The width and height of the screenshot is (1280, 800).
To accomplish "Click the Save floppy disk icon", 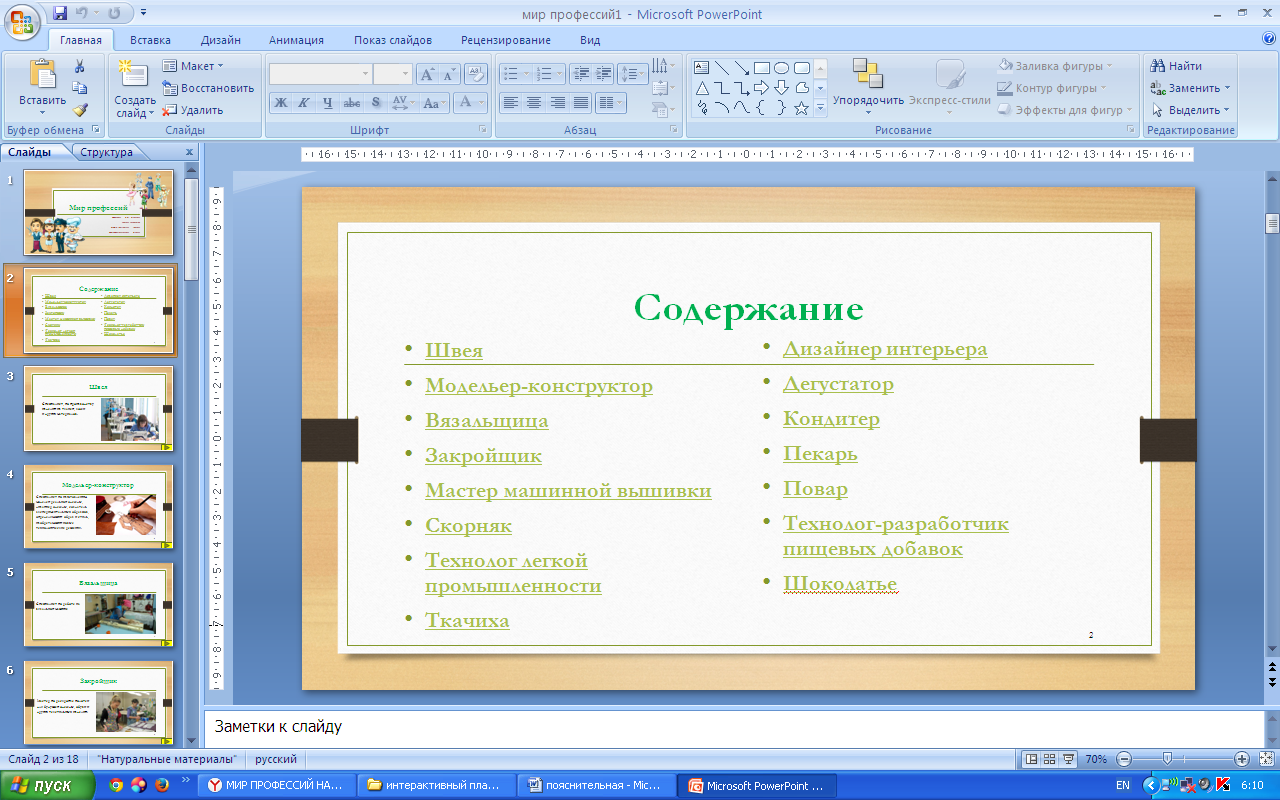I will coord(60,14).
